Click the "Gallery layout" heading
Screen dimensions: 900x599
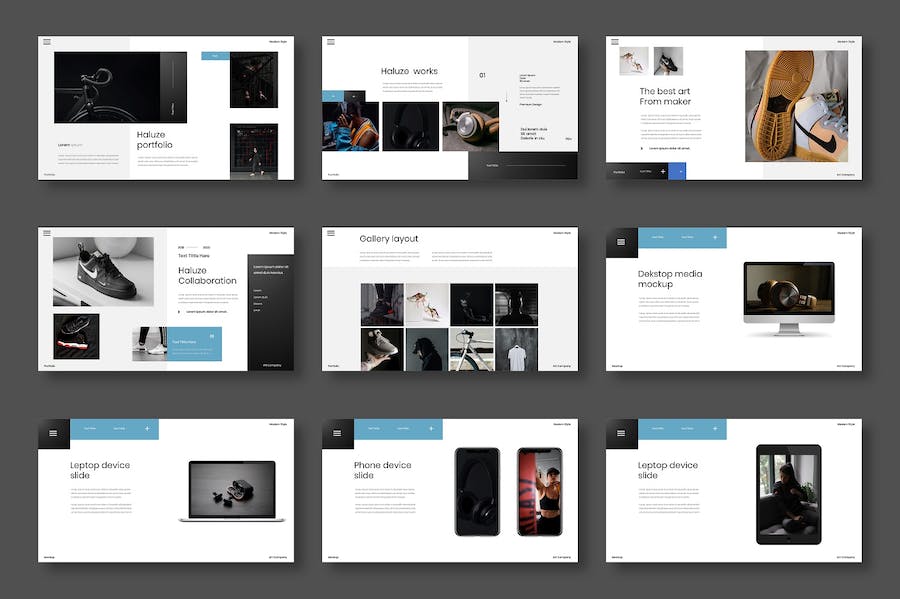pos(388,239)
